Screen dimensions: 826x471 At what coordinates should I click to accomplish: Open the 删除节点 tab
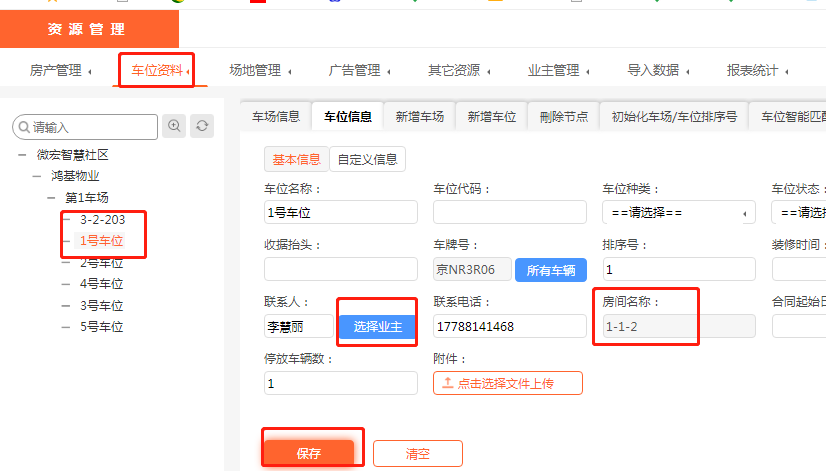coord(563,117)
